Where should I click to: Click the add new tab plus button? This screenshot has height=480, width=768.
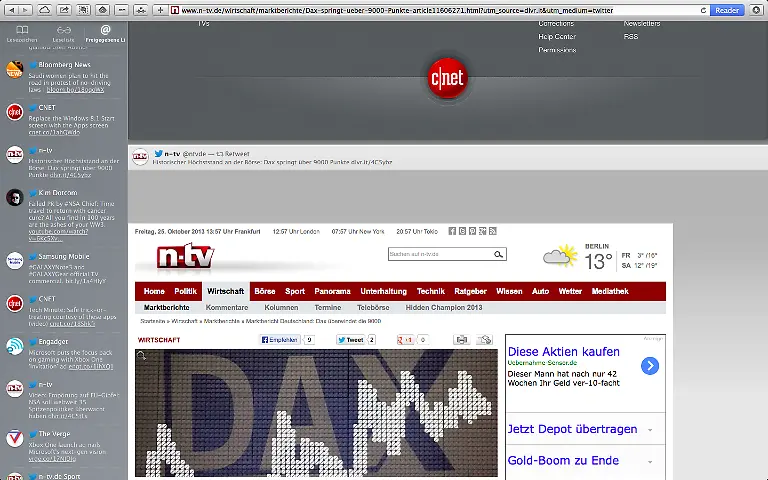point(160,10)
